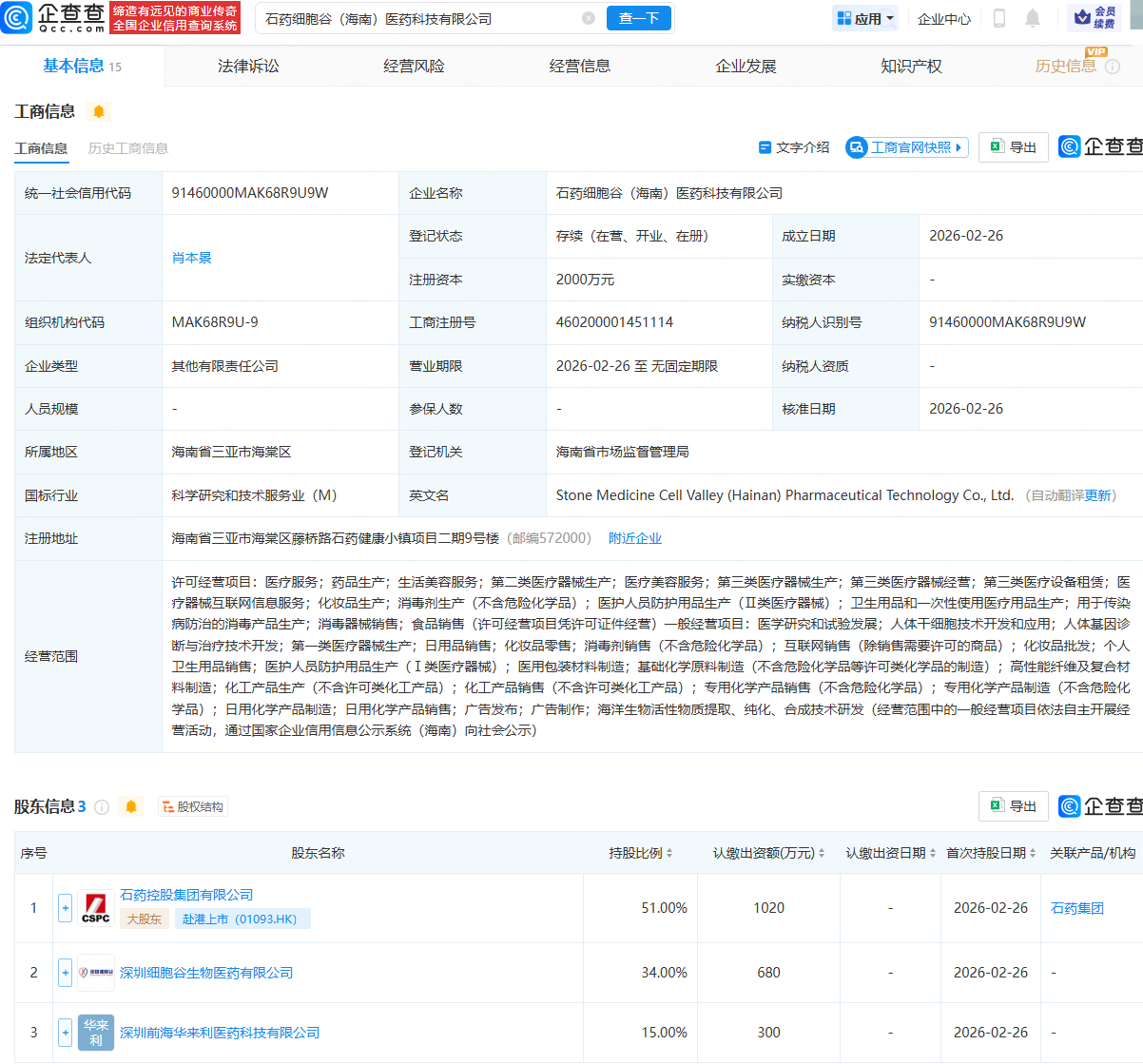Clear the search box with the X icon
This screenshot has height=1064, width=1143.
(588, 17)
